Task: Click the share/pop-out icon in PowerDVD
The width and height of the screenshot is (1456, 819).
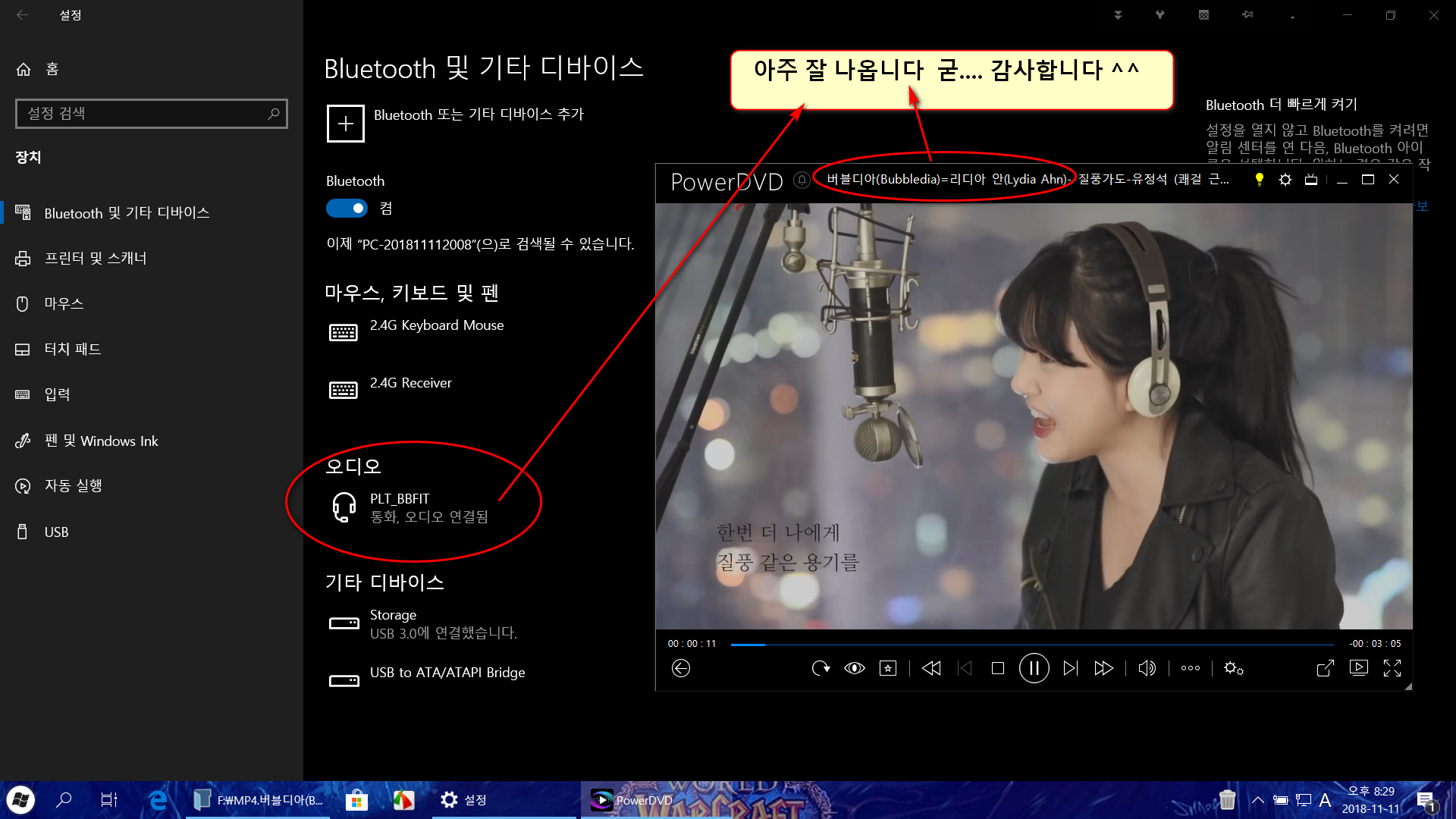Action: click(1325, 668)
